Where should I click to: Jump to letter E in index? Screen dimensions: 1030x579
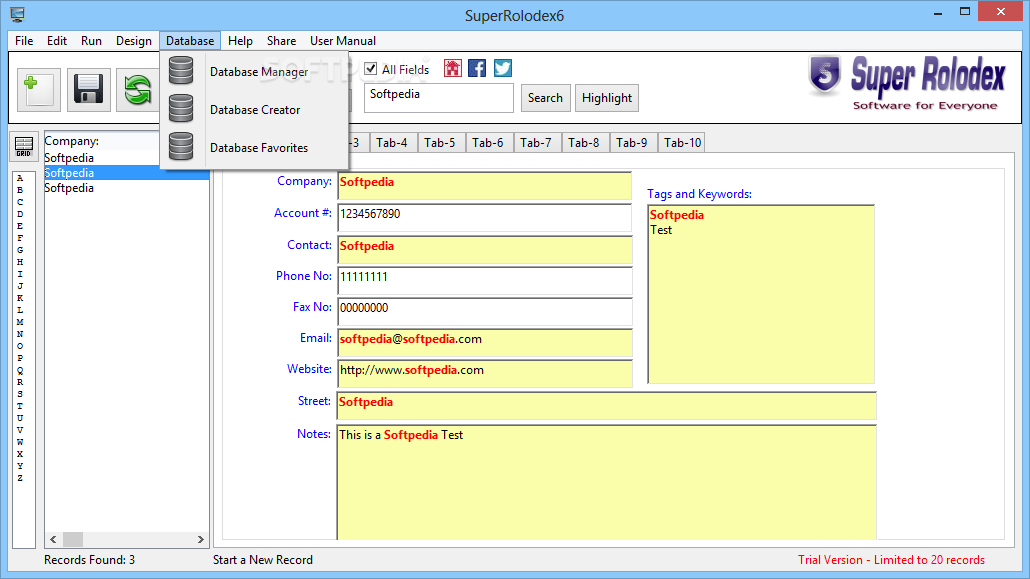tap(20, 226)
